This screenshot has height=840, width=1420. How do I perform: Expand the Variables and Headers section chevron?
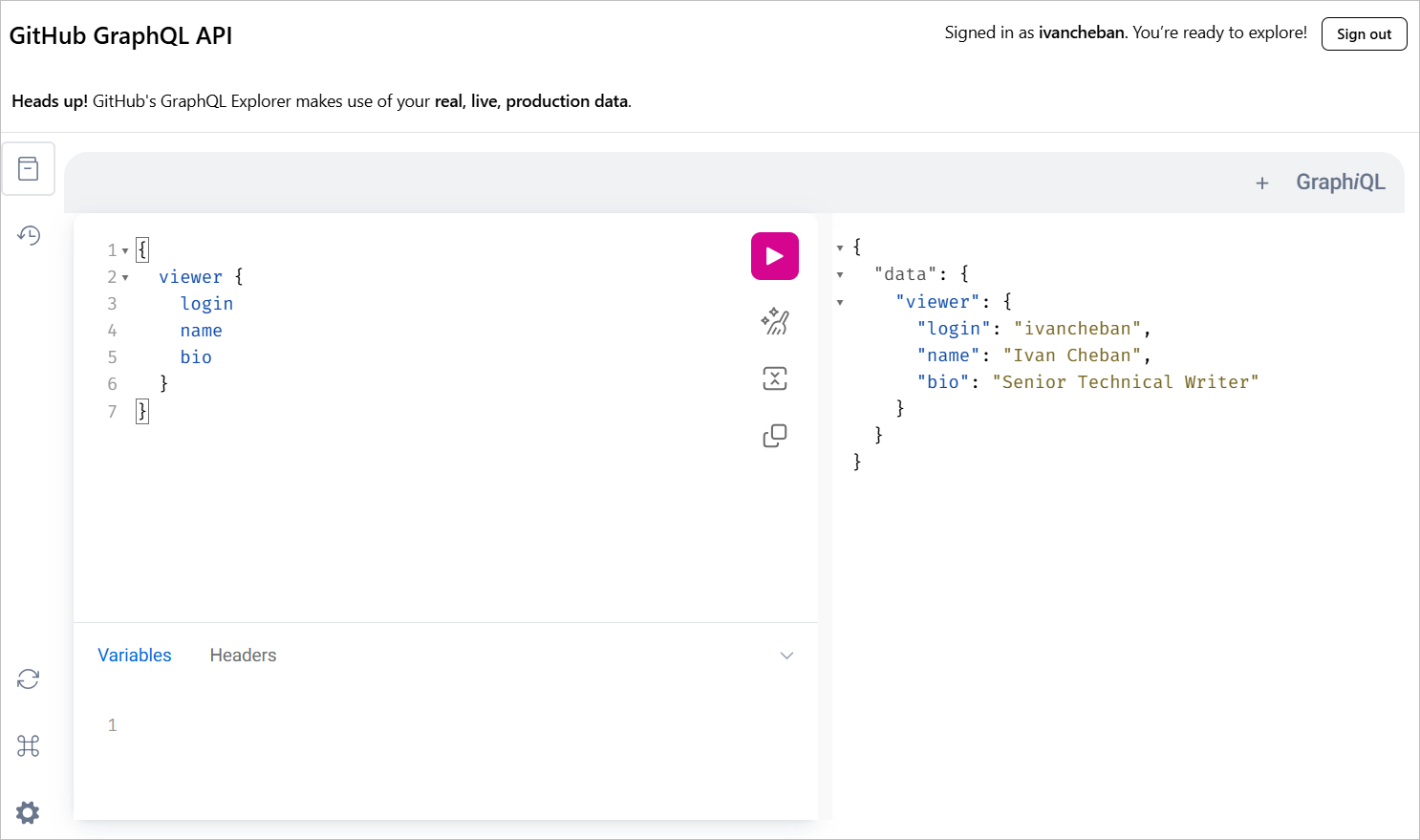tap(786, 656)
